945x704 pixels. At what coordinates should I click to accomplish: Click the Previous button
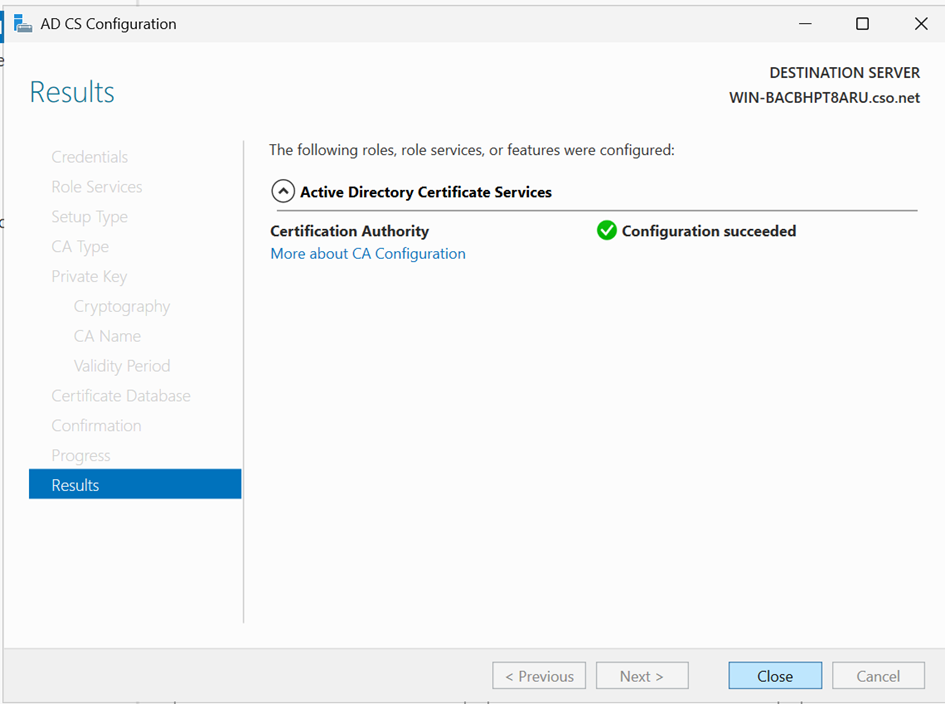[x=539, y=676]
